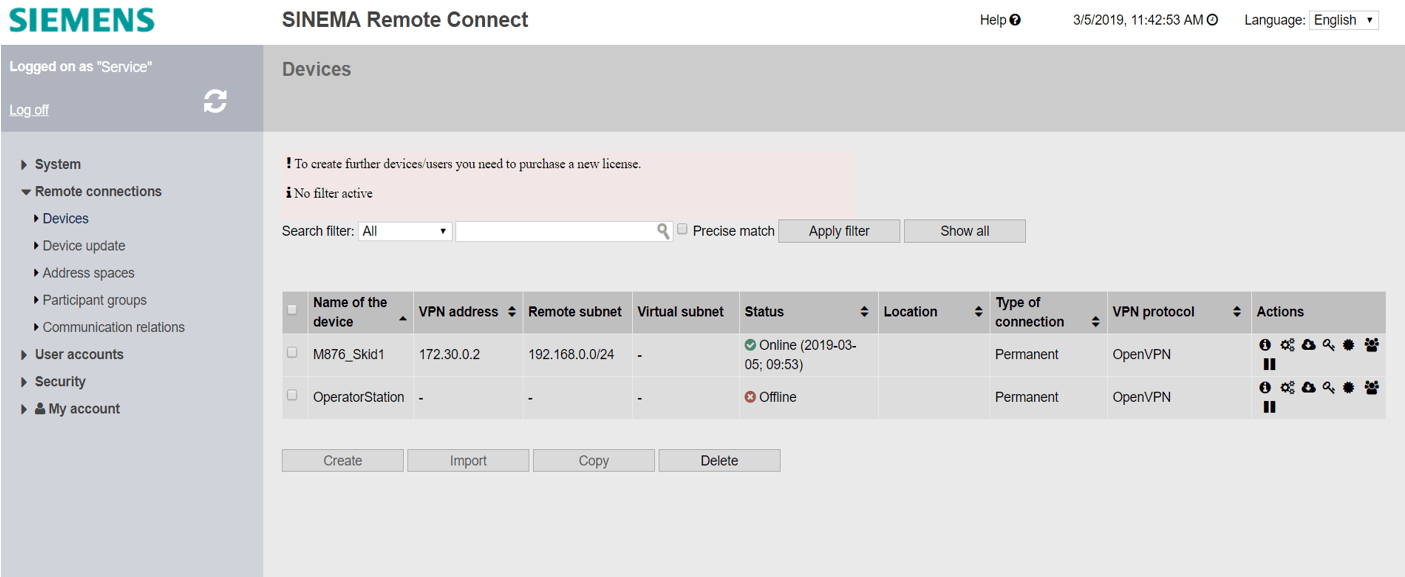This screenshot has width=1405, height=577.
Task: Click the Create button
Action: coord(343,461)
